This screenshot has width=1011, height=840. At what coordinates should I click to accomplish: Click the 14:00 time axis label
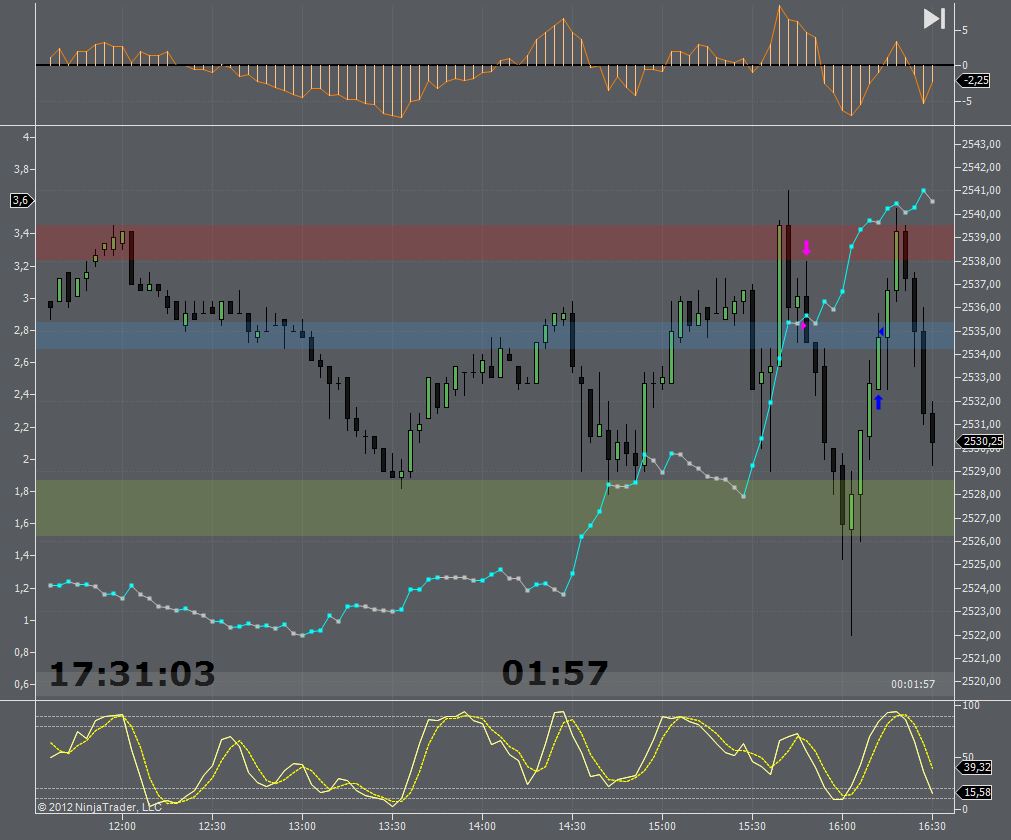(x=482, y=826)
